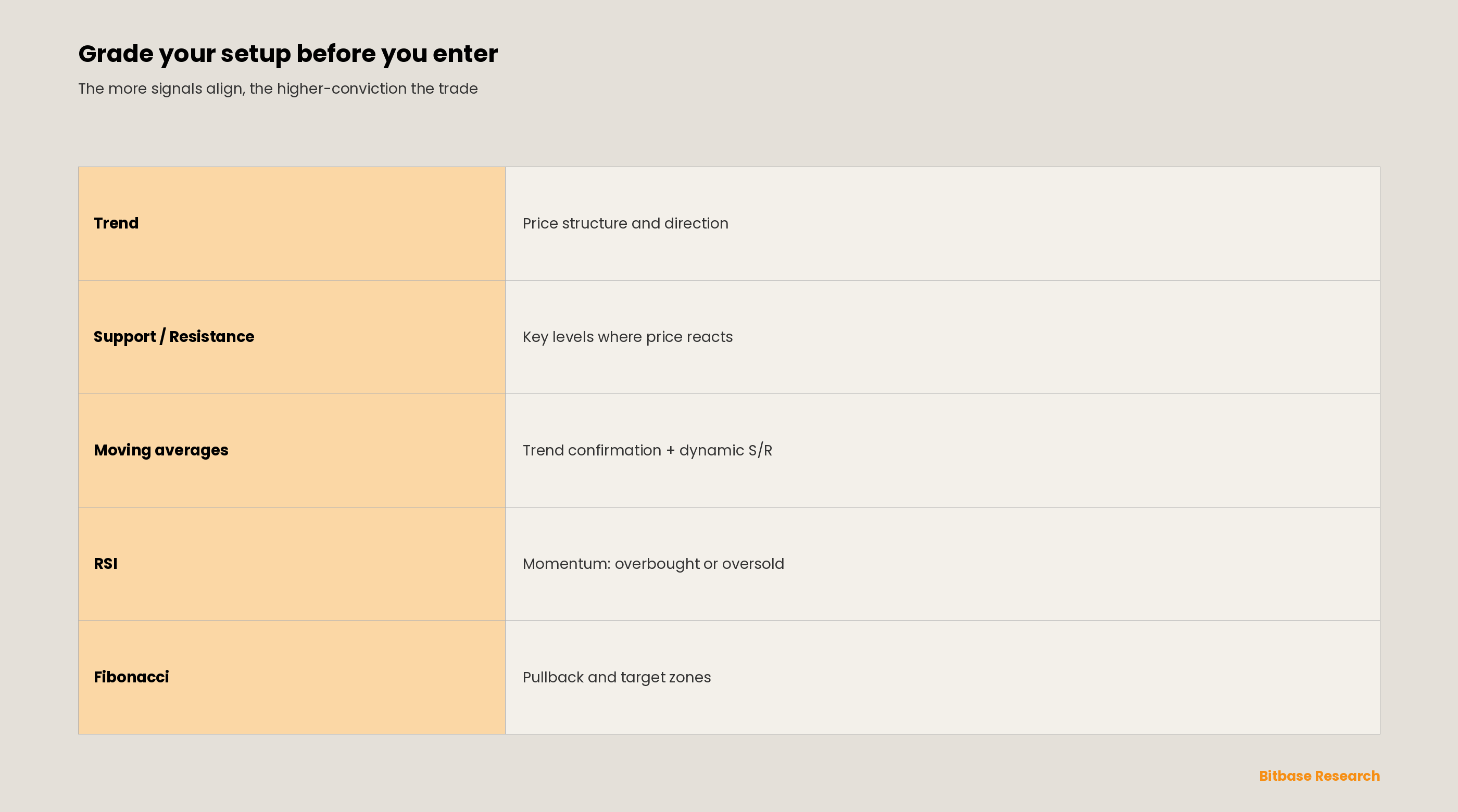The image size is (1458, 812).
Task: Select 'Price structure and direction' text
Action: click(625, 223)
